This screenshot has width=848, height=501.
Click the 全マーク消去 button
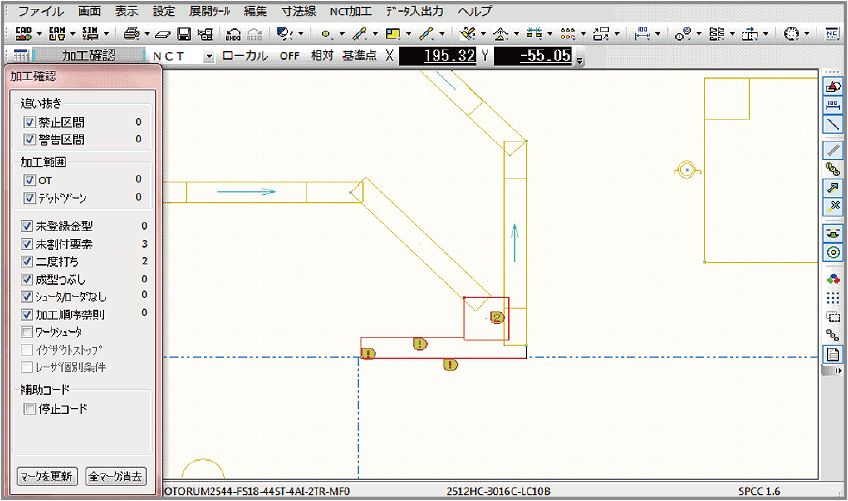[116, 476]
